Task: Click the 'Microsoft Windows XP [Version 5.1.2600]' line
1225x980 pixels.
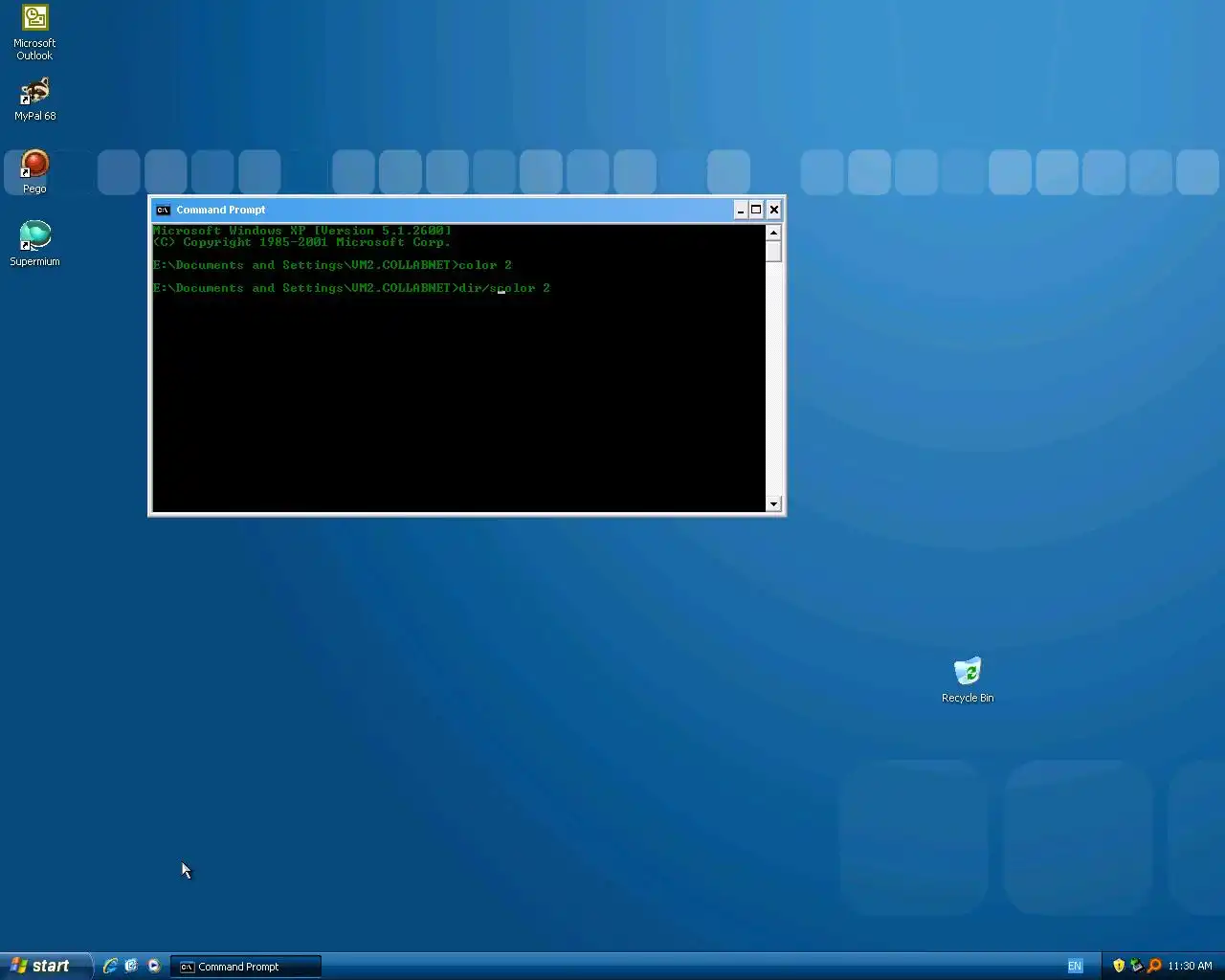Action: [x=302, y=231]
